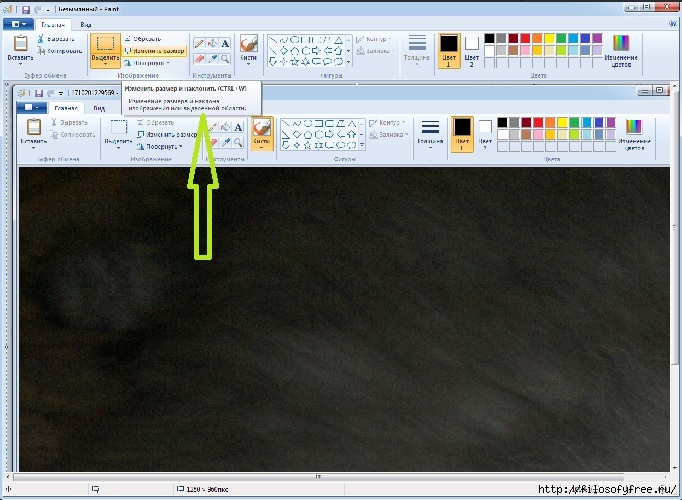Open the Заливка dropdown in outer ribbon

coord(375,51)
